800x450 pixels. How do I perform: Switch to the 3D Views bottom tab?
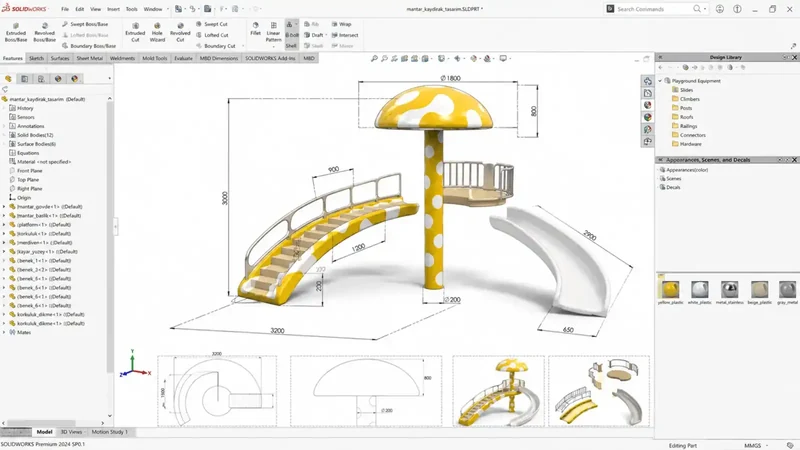pyautogui.click(x=71, y=432)
